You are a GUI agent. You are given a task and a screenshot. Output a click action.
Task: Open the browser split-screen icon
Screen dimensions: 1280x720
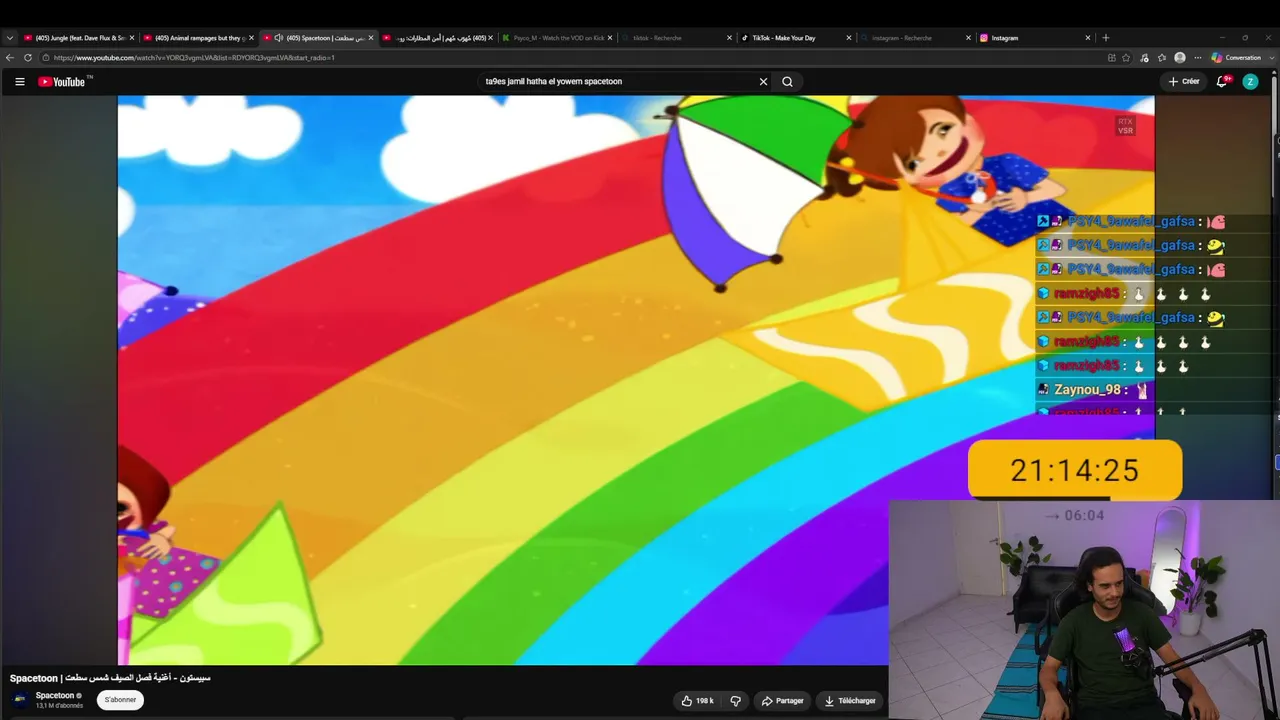click(x=1111, y=58)
